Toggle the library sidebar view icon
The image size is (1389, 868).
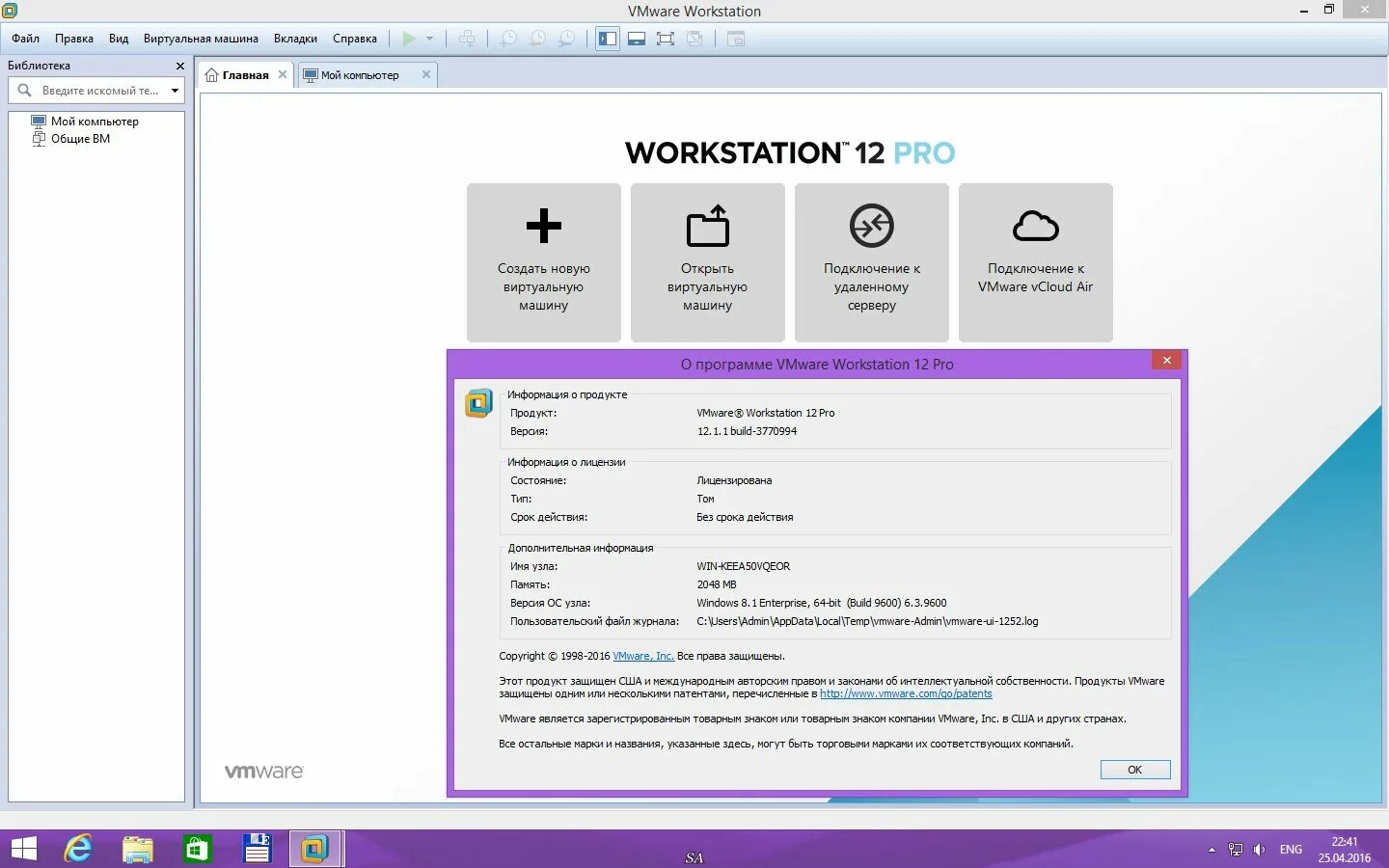tap(608, 39)
